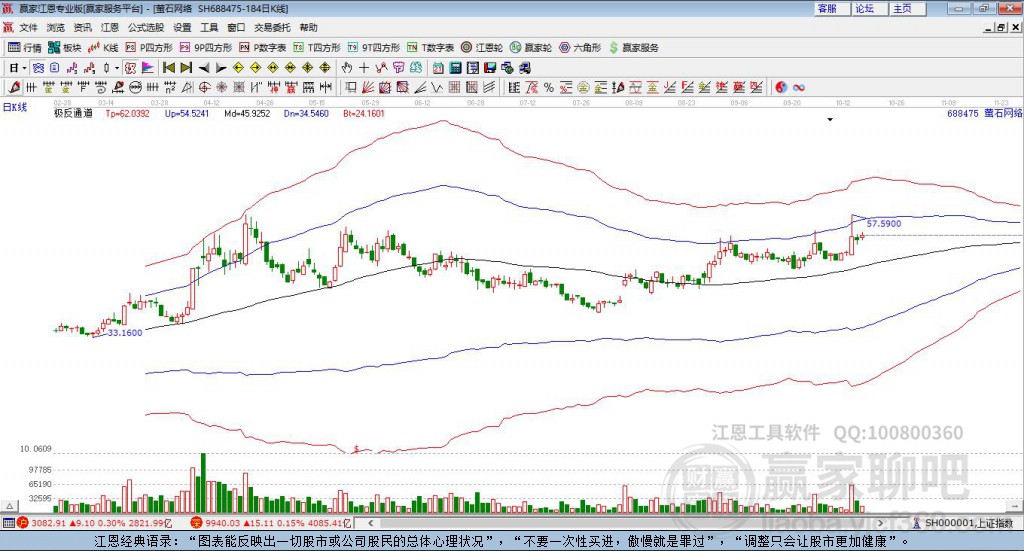Click the 客服 button in title bar

[x=831, y=8]
